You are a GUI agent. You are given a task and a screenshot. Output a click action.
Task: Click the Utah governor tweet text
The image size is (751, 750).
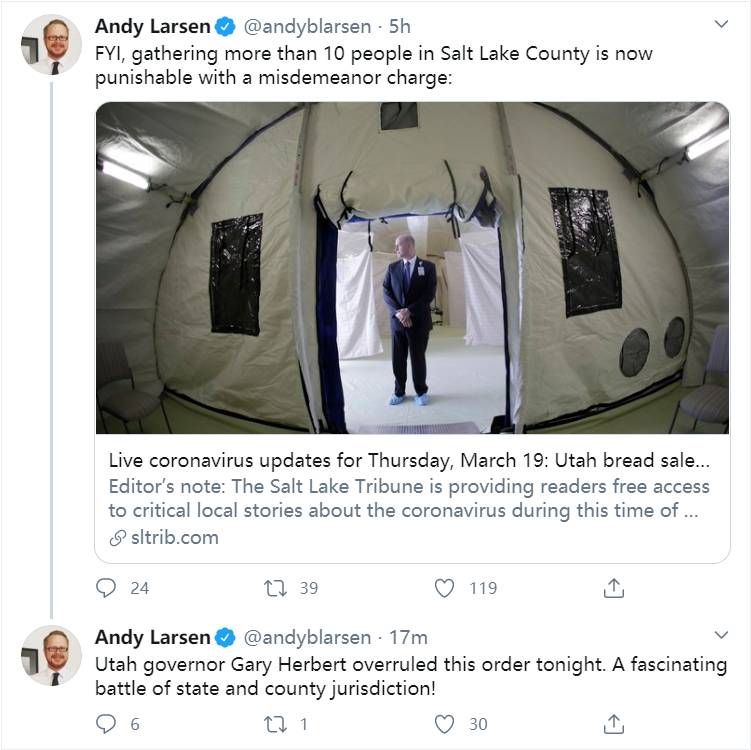tap(410, 676)
